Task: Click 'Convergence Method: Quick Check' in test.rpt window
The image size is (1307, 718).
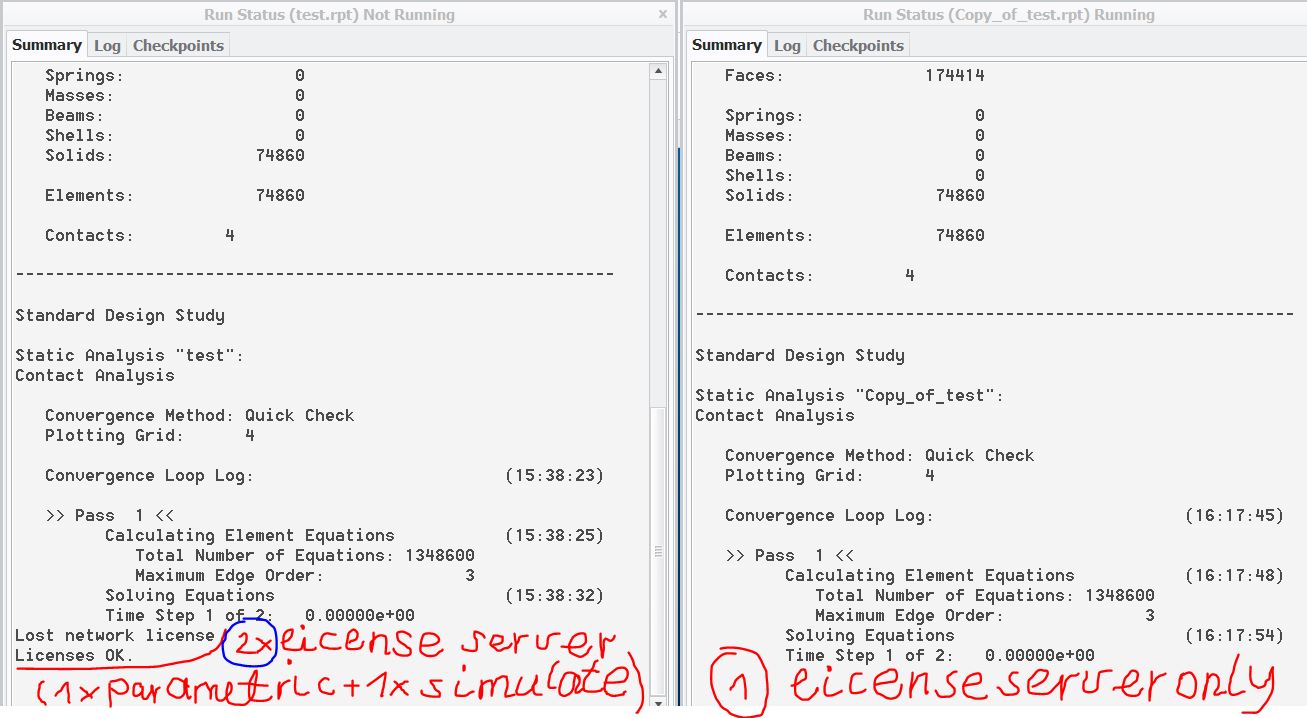Action: 200,415
